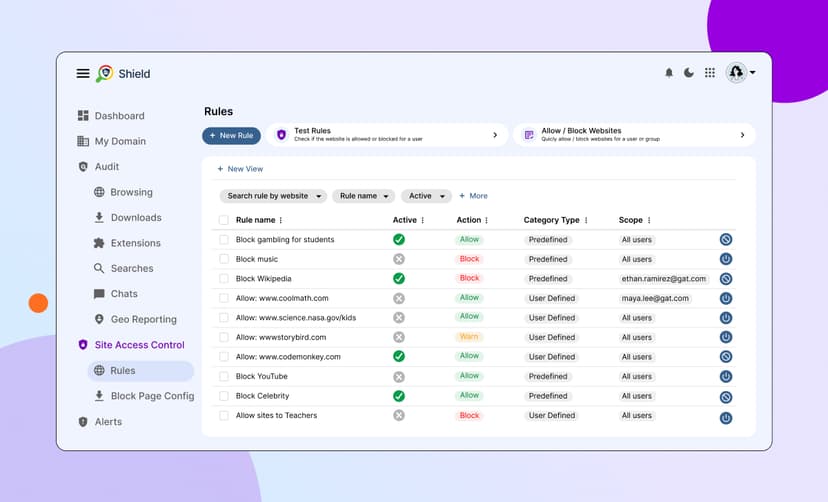This screenshot has width=828, height=502.
Task: Check the Block music row checkbox
Action: [224, 259]
